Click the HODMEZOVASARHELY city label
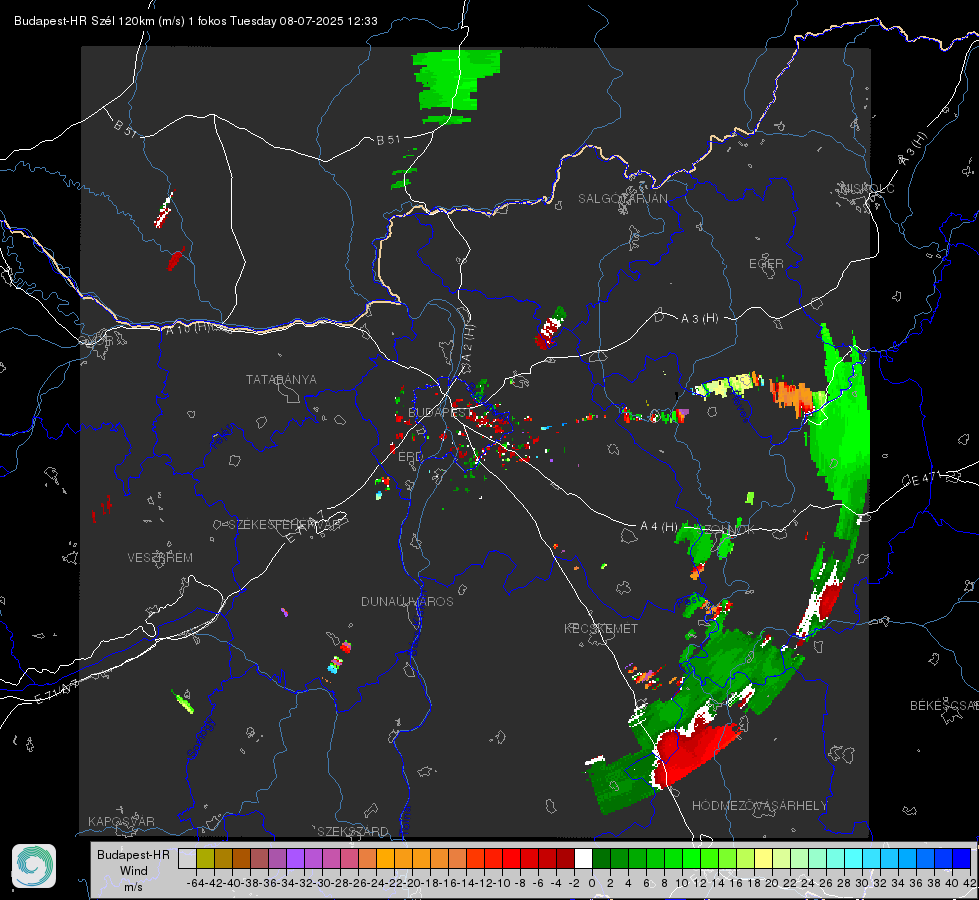 click(759, 806)
